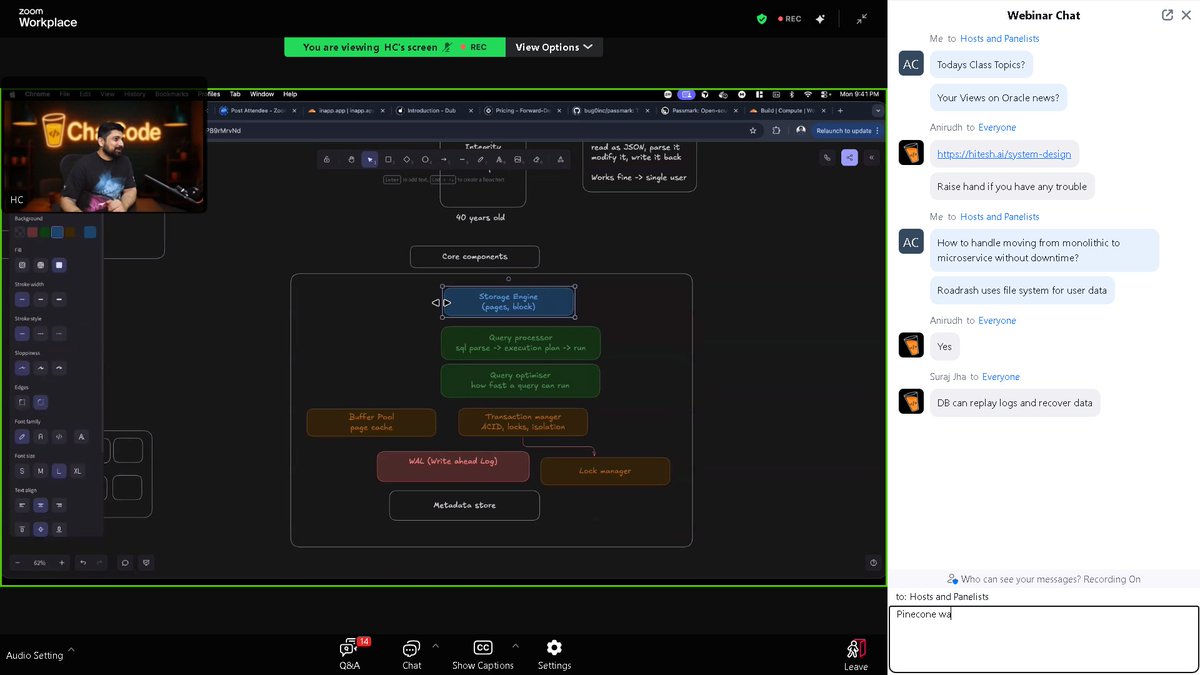
Task: Set font size to S
Action: click(22, 471)
